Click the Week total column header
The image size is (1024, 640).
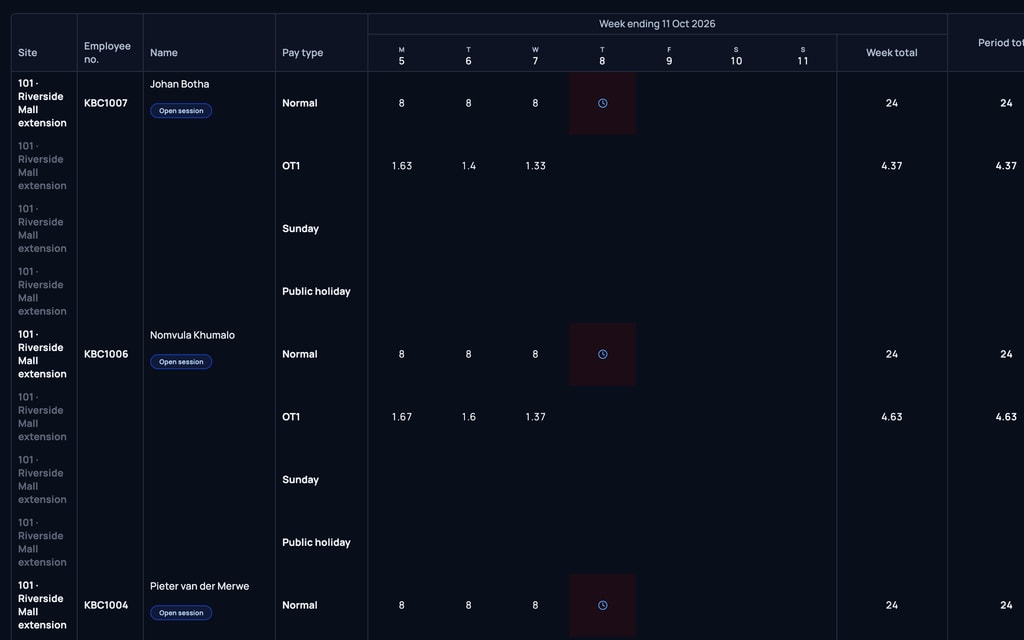click(891, 53)
